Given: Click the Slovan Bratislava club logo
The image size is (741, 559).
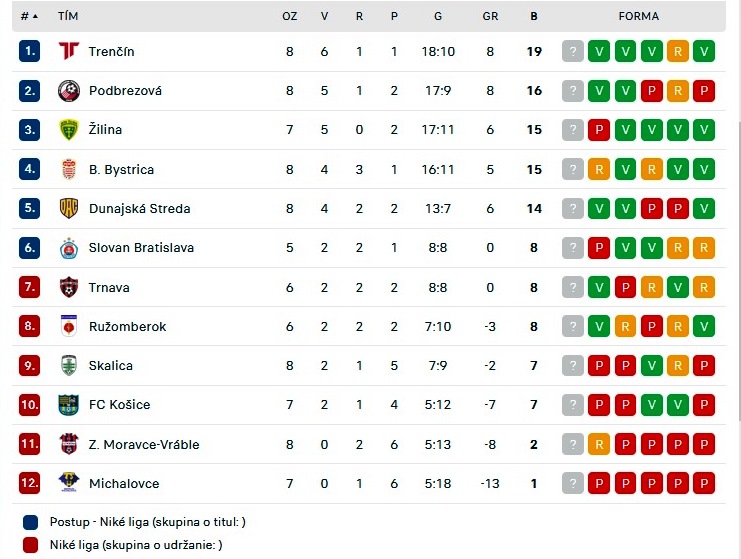Looking at the screenshot, I should tap(68, 248).
